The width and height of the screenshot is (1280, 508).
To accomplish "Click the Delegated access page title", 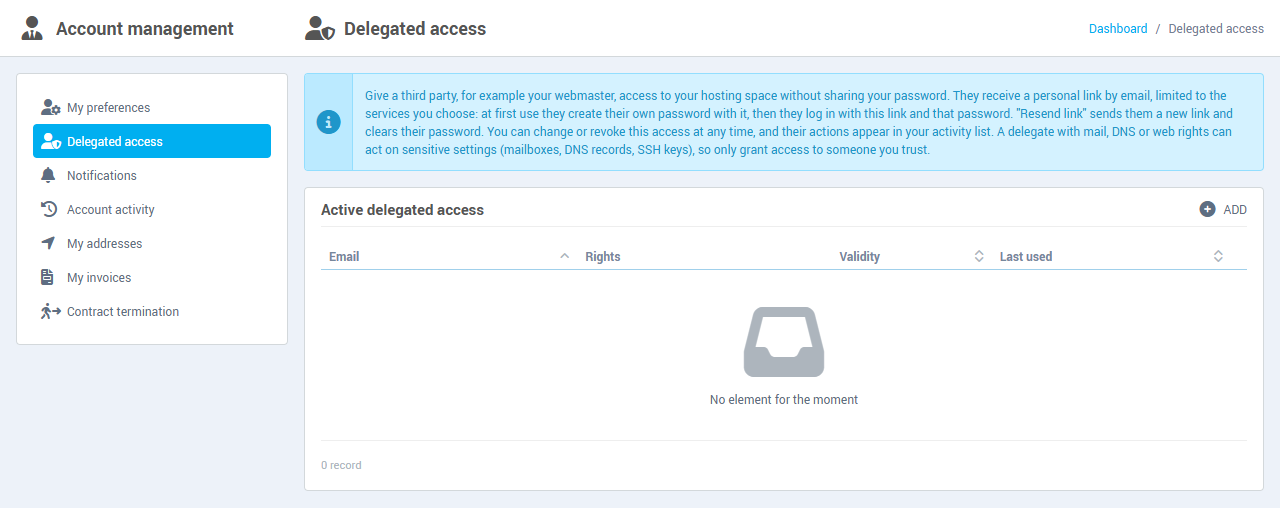I will click(x=415, y=29).
